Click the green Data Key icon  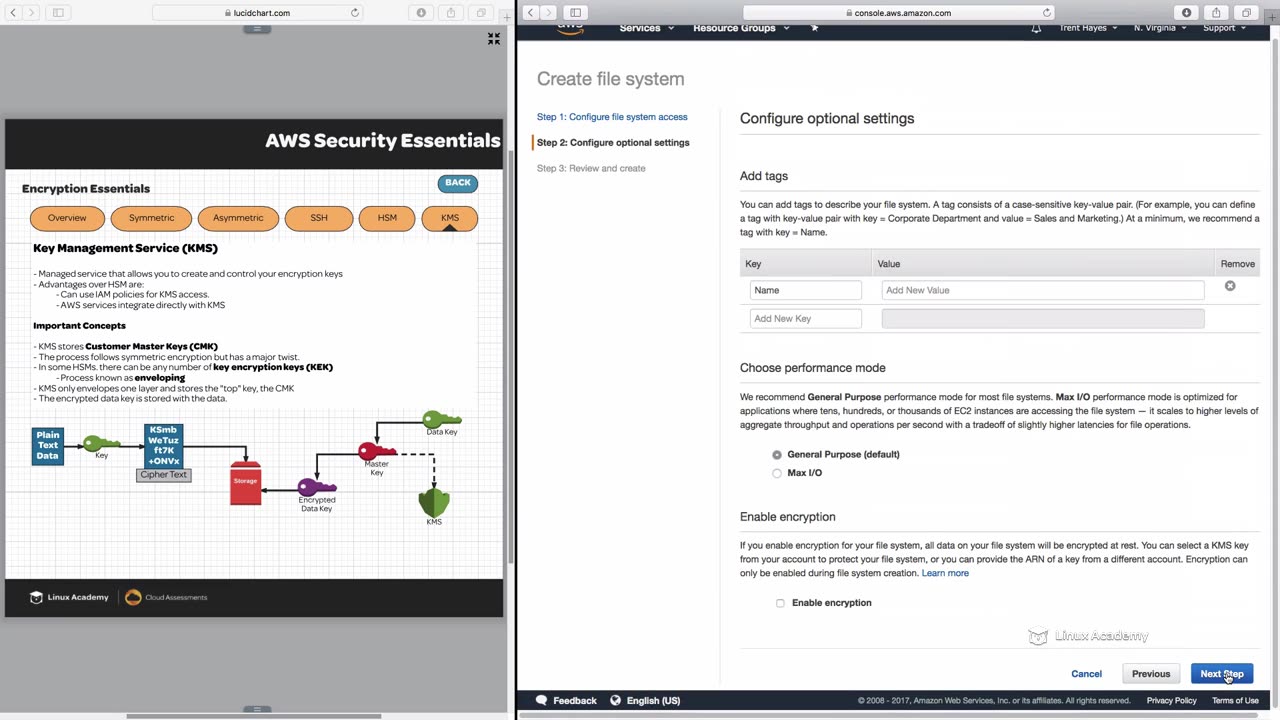pos(441,420)
